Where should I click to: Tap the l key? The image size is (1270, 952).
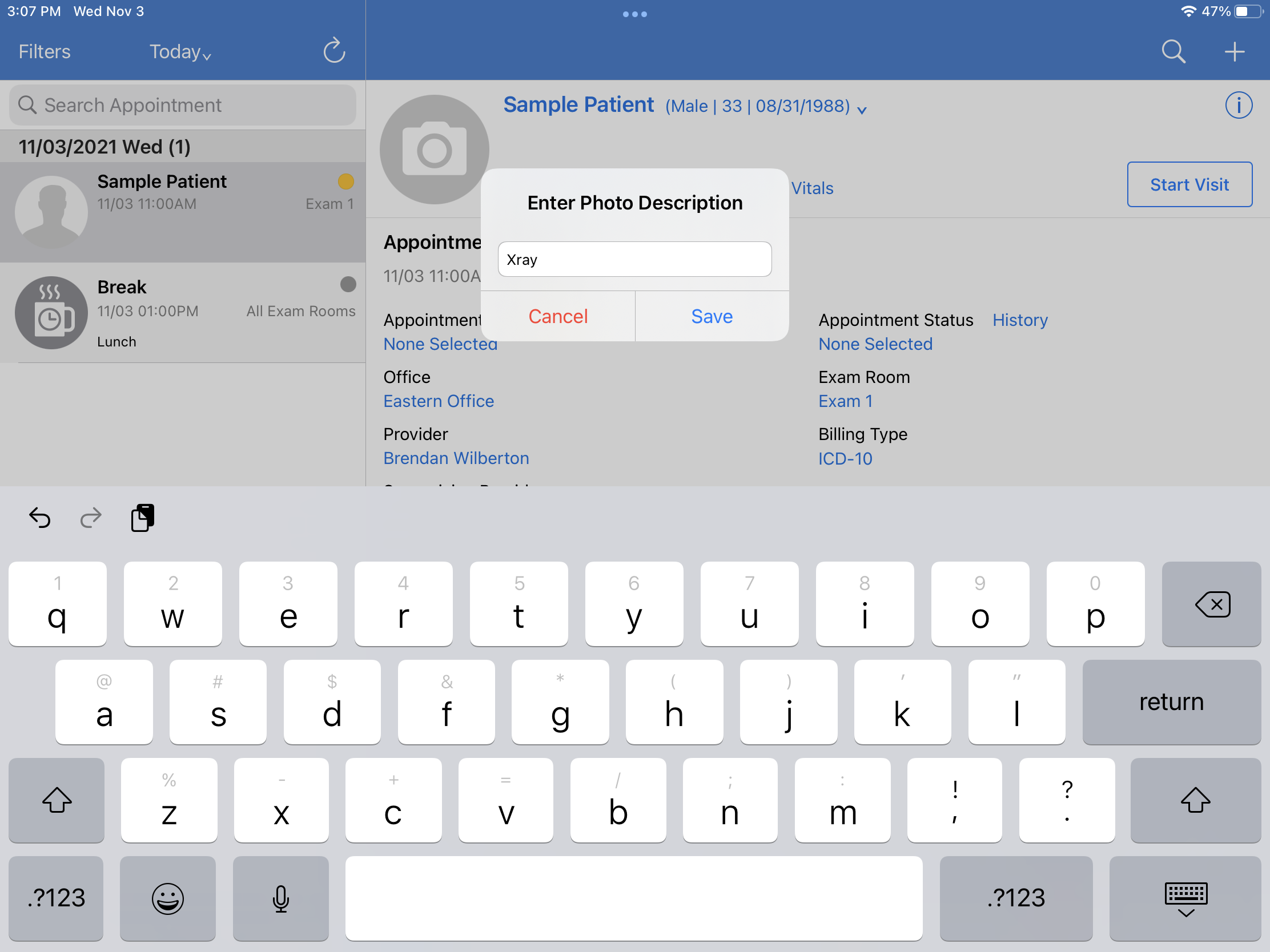tap(1017, 702)
